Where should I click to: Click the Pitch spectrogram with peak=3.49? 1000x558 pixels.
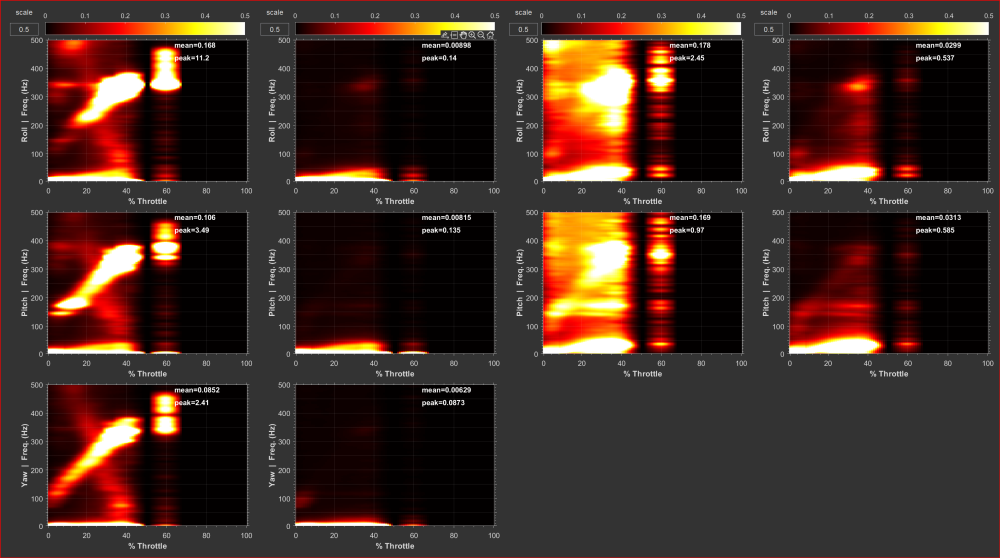(x=147, y=282)
